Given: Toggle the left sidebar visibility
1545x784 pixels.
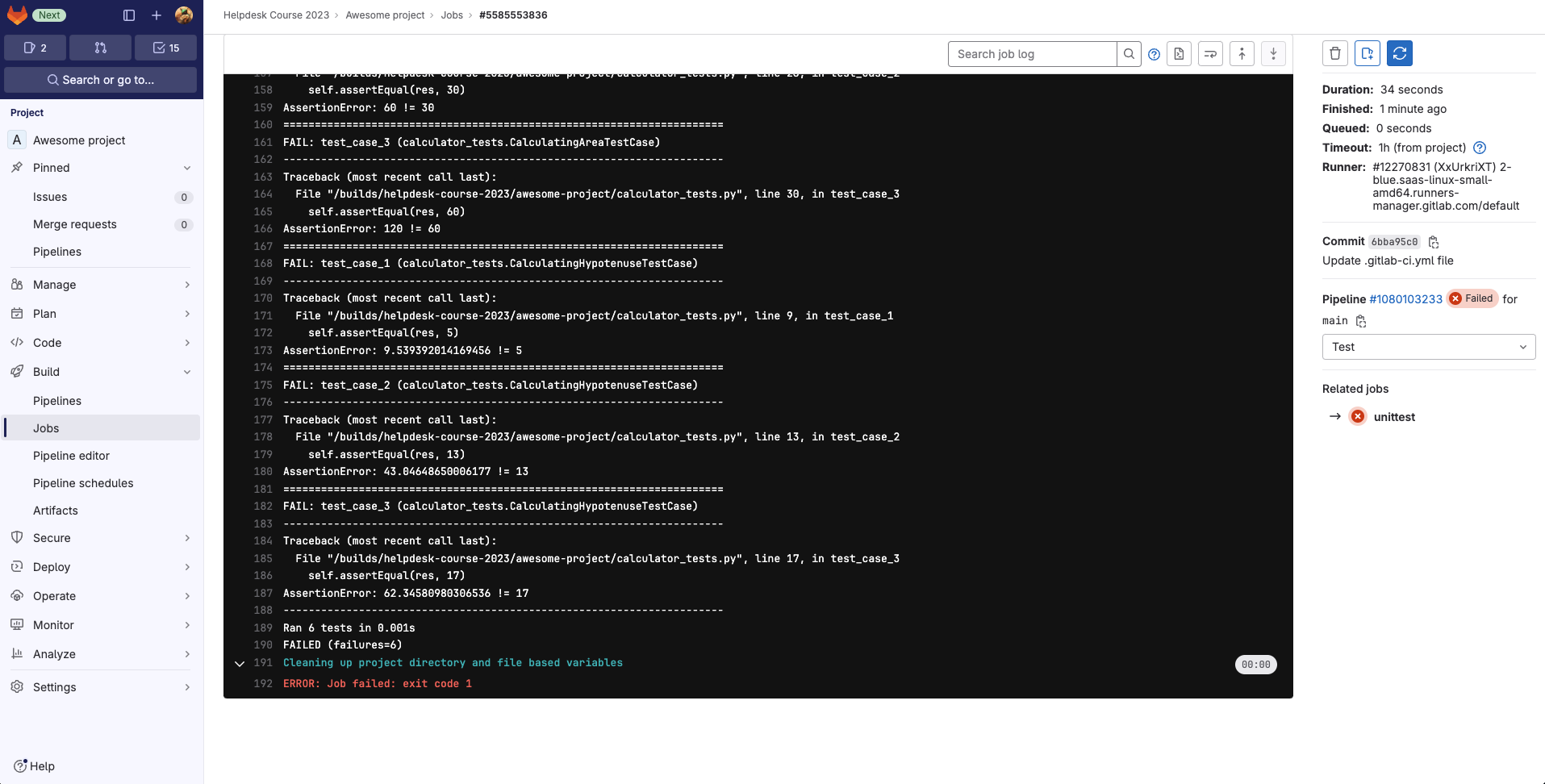Looking at the screenshot, I should (x=129, y=15).
